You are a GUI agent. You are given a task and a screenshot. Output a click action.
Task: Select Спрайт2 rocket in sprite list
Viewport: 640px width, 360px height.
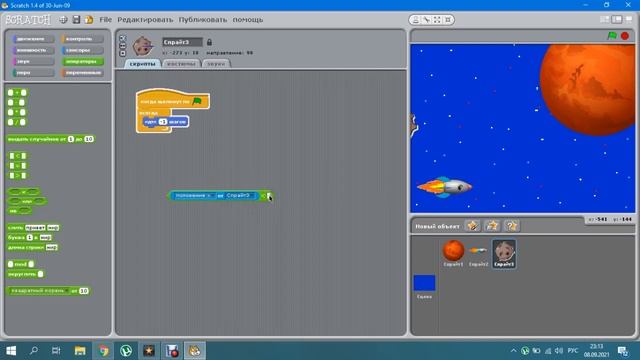[x=478, y=253]
